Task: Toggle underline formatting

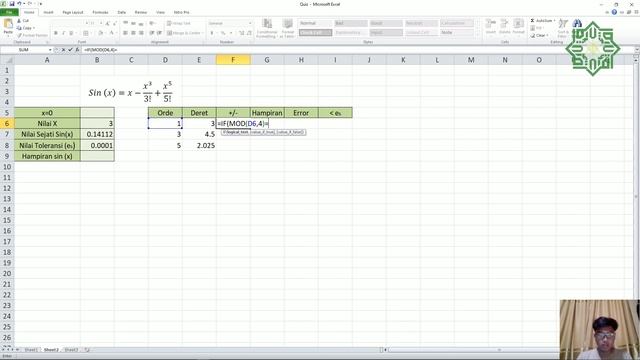Action: pyautogui.click(x=71, y=33)
